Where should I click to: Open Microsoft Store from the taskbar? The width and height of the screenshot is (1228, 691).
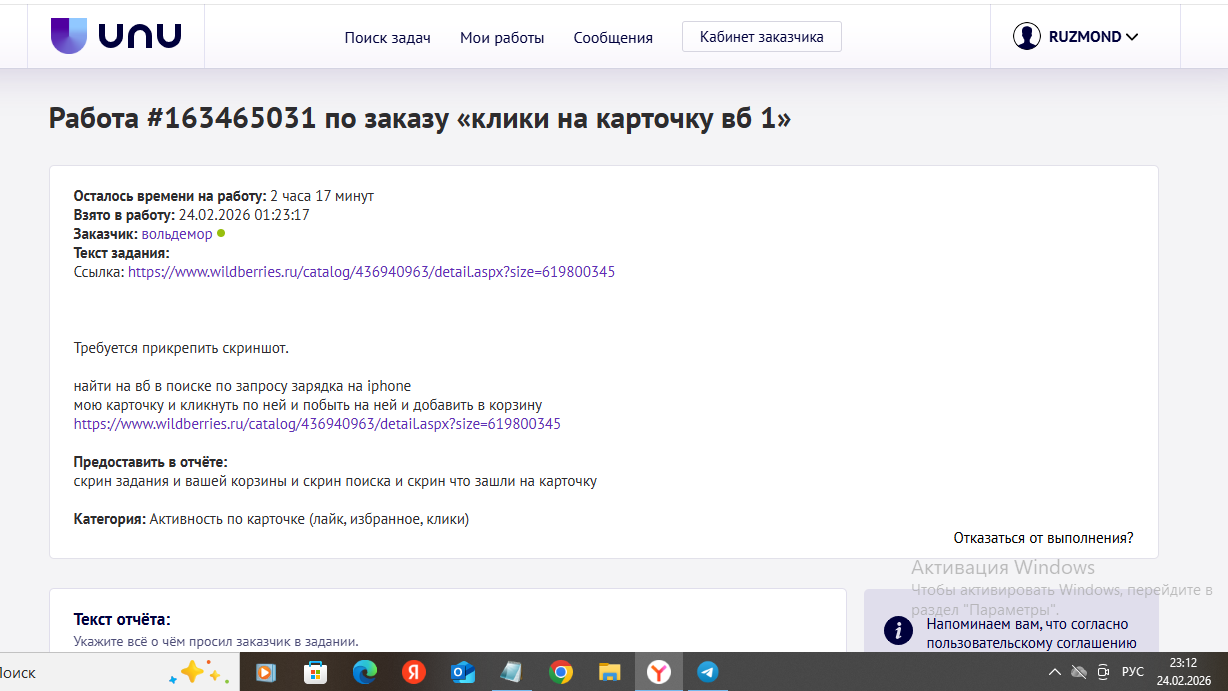(x=315, y=672)
